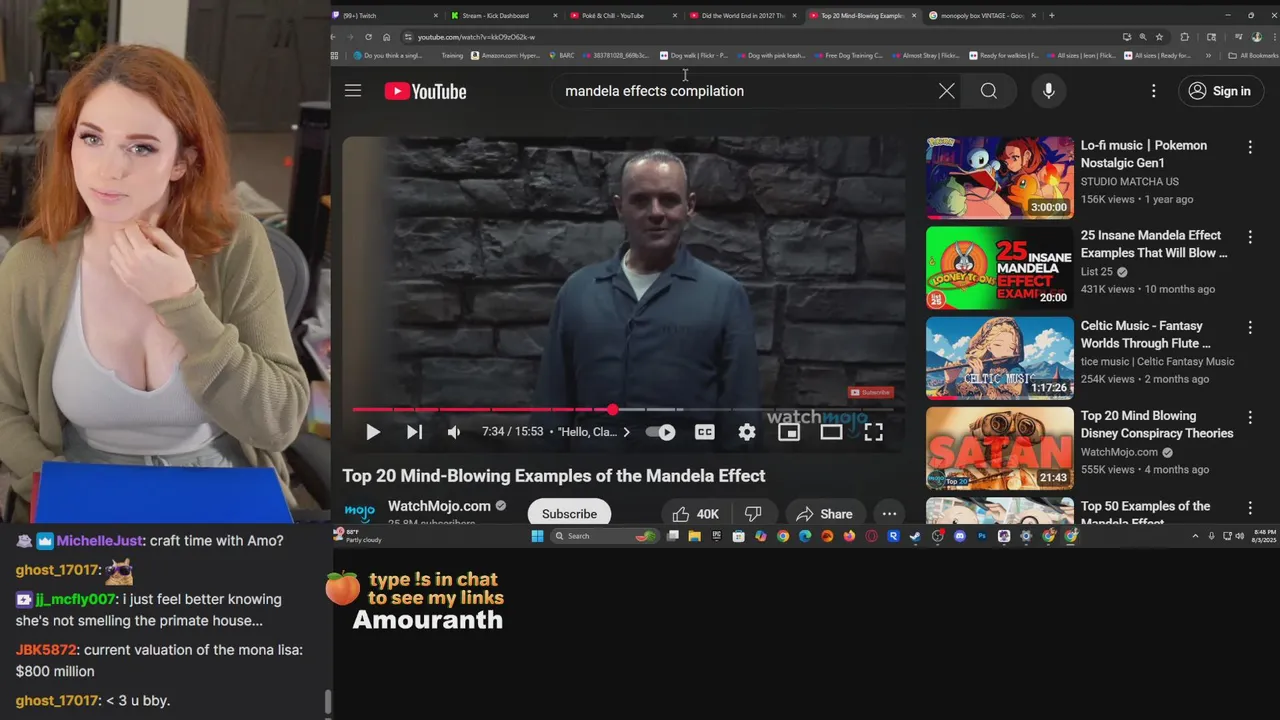Switch to the Twitch browser tab
This screenshot has height=720, width=1280.
386,15
